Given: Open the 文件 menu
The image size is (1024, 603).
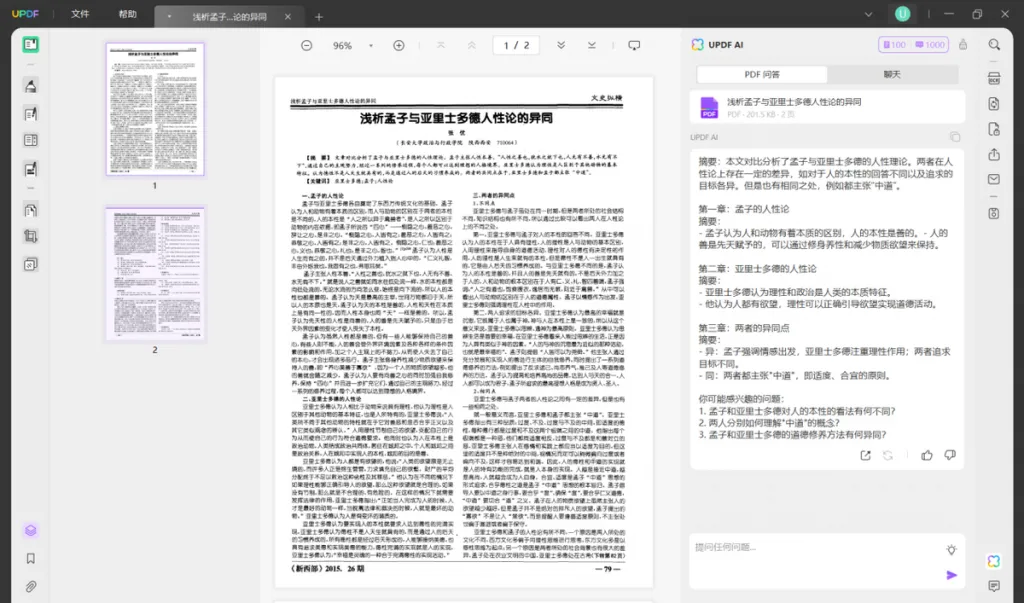Looking at the screenshot, I should tap(80, 14).
